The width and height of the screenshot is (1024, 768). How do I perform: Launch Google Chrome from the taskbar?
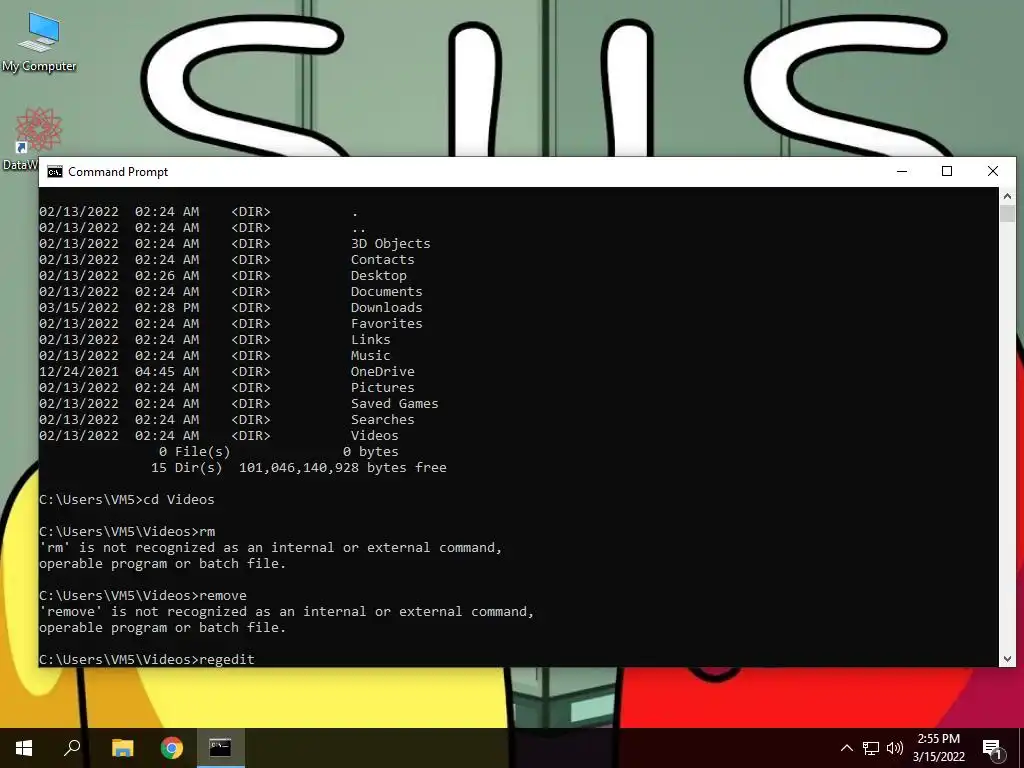click(x=172, y=748)
